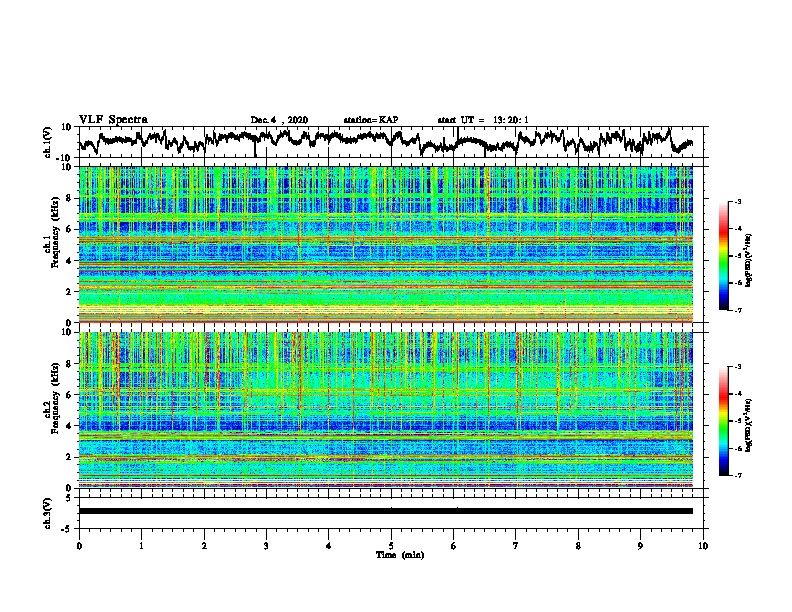
Task: Click the time axis tick label "4"
Action: pyautogui.click(x=329, y=546)
